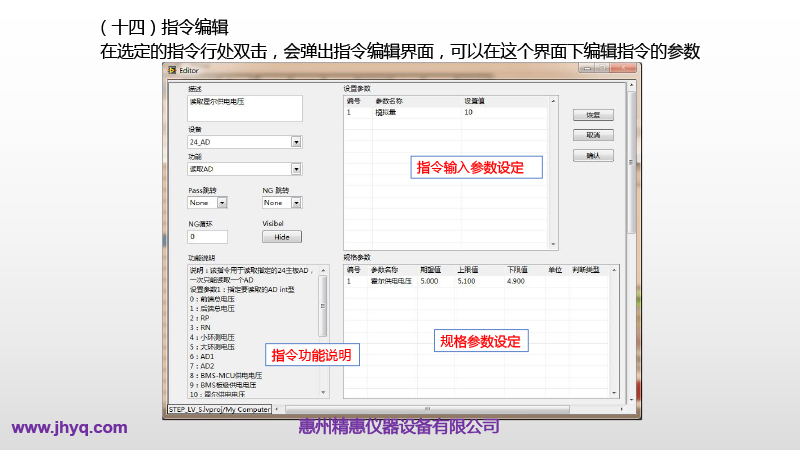This screenshot has width=800, height=450.
Task: Click the down arrow of the 功能说明 scrollbar
Action: click(322, 392)
